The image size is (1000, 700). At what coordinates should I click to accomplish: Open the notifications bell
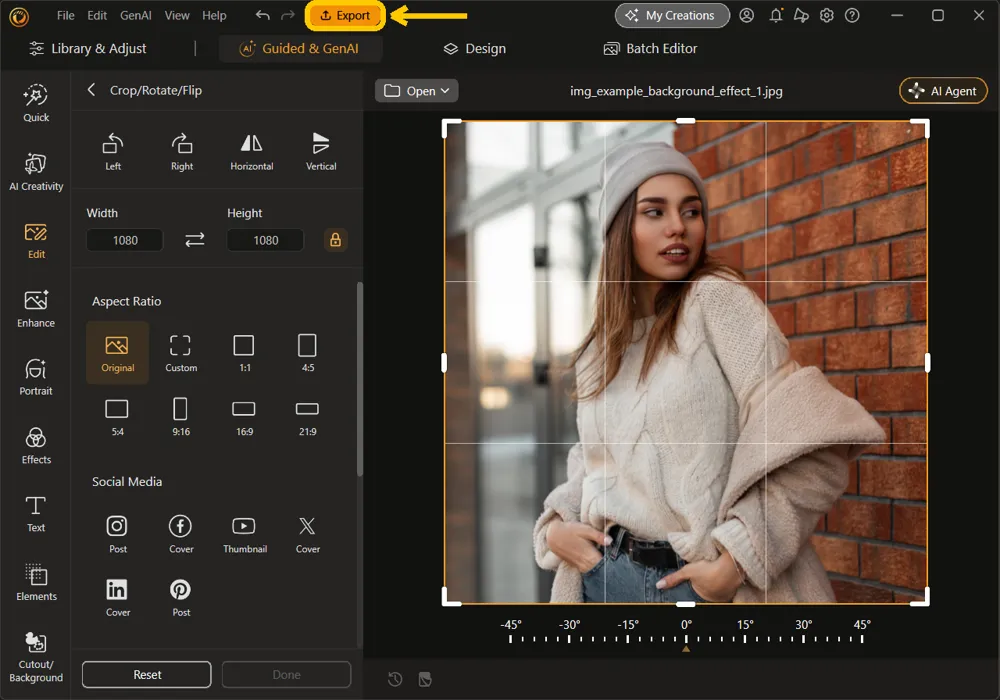(776, 15)
